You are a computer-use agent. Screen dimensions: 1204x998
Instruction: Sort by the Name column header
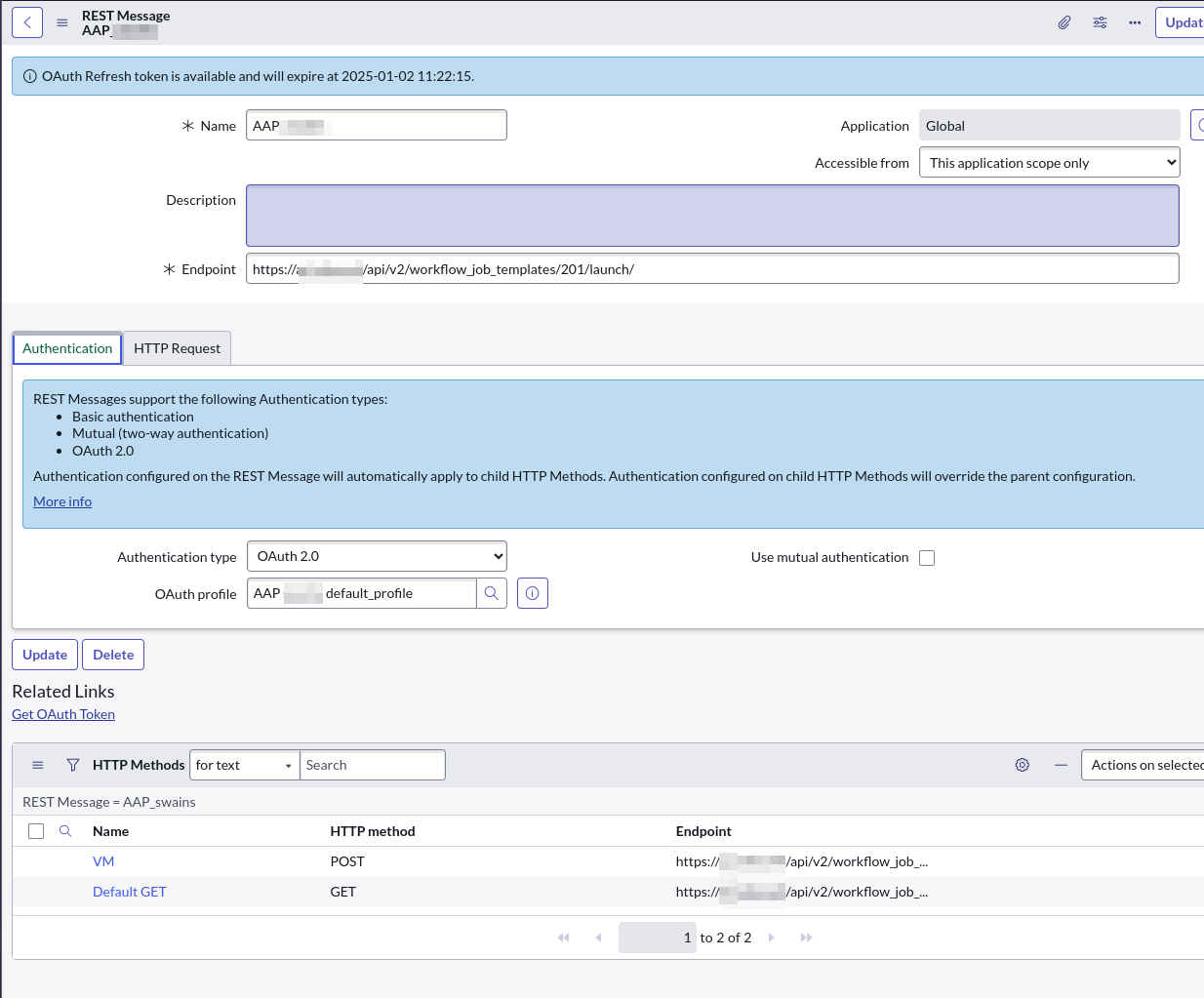[x=110, y=831]
